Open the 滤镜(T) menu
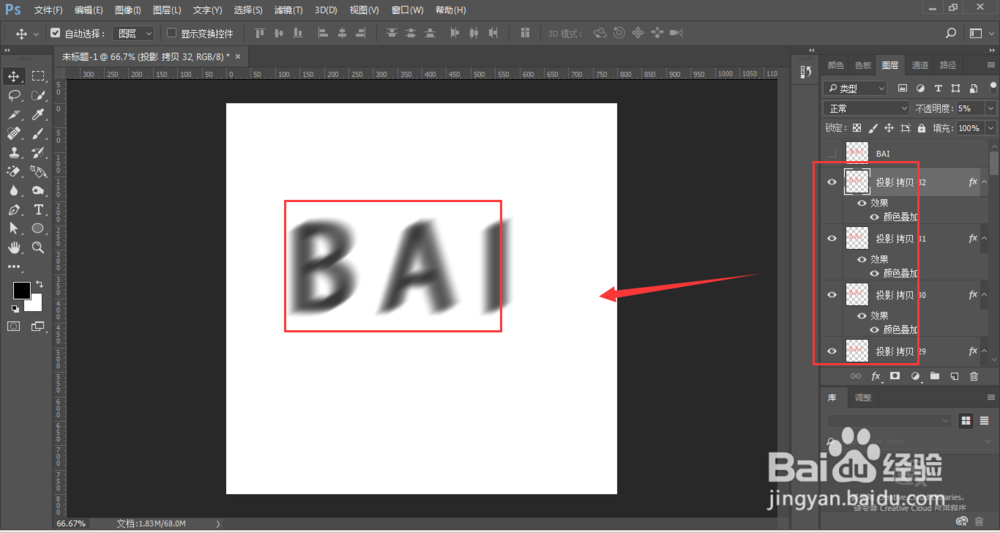Screen dimensions: 1000x533 coord(288,10)
